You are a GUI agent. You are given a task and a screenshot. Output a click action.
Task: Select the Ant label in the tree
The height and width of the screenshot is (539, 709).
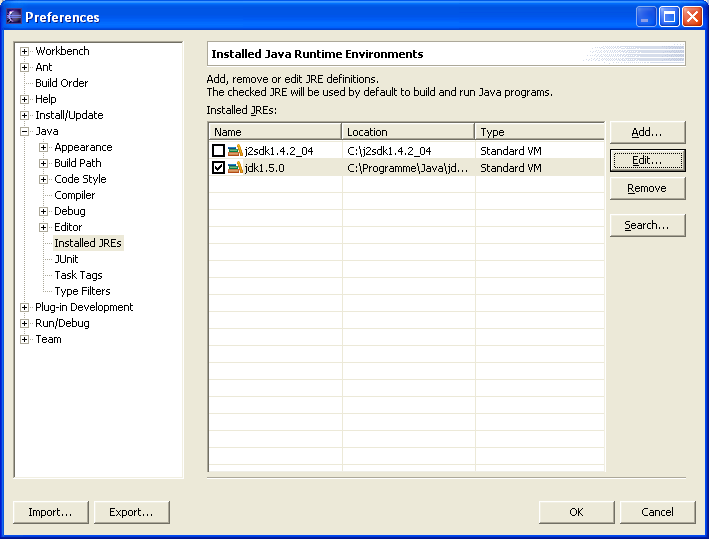44,67
